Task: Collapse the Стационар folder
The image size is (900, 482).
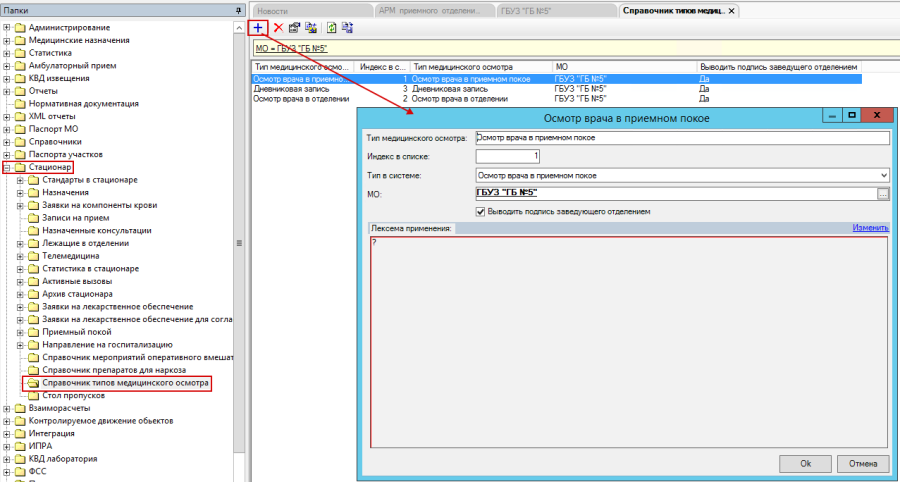Action: click(x=7, y=168)
